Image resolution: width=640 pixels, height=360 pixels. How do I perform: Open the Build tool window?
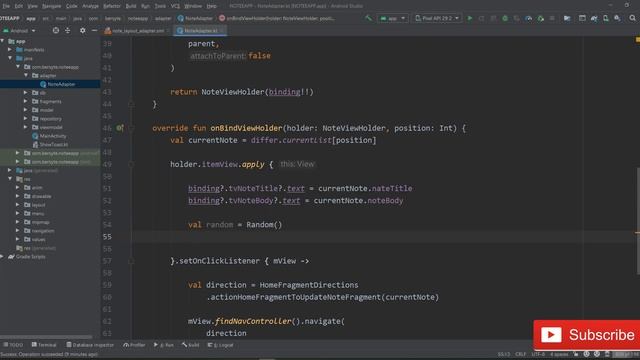coord(191,345)
